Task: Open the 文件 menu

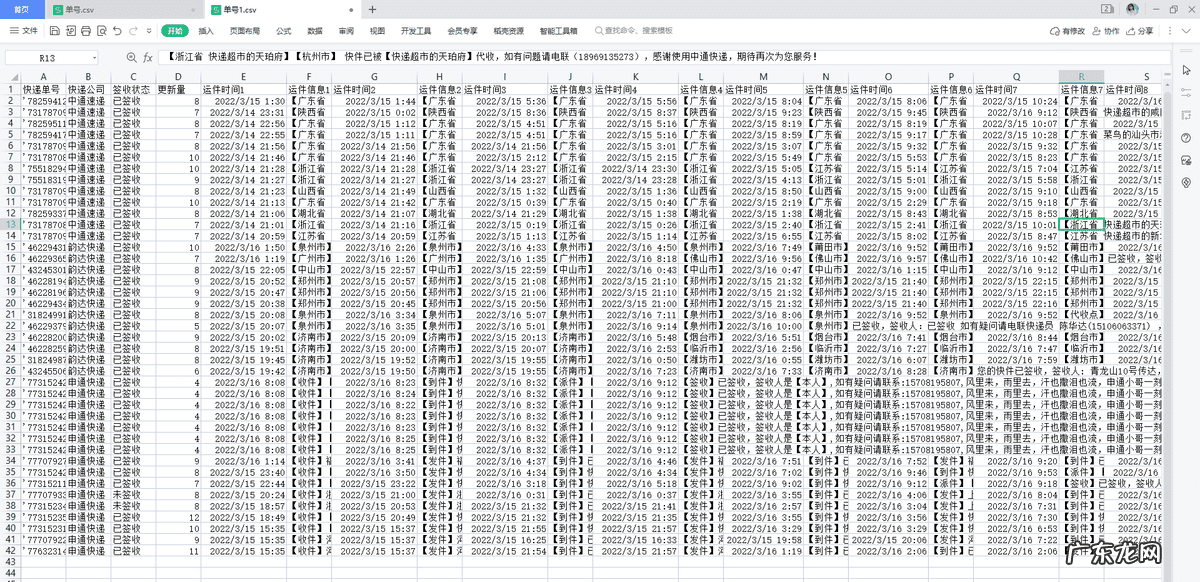Action: pyautogui.click(x=24, y=31)
